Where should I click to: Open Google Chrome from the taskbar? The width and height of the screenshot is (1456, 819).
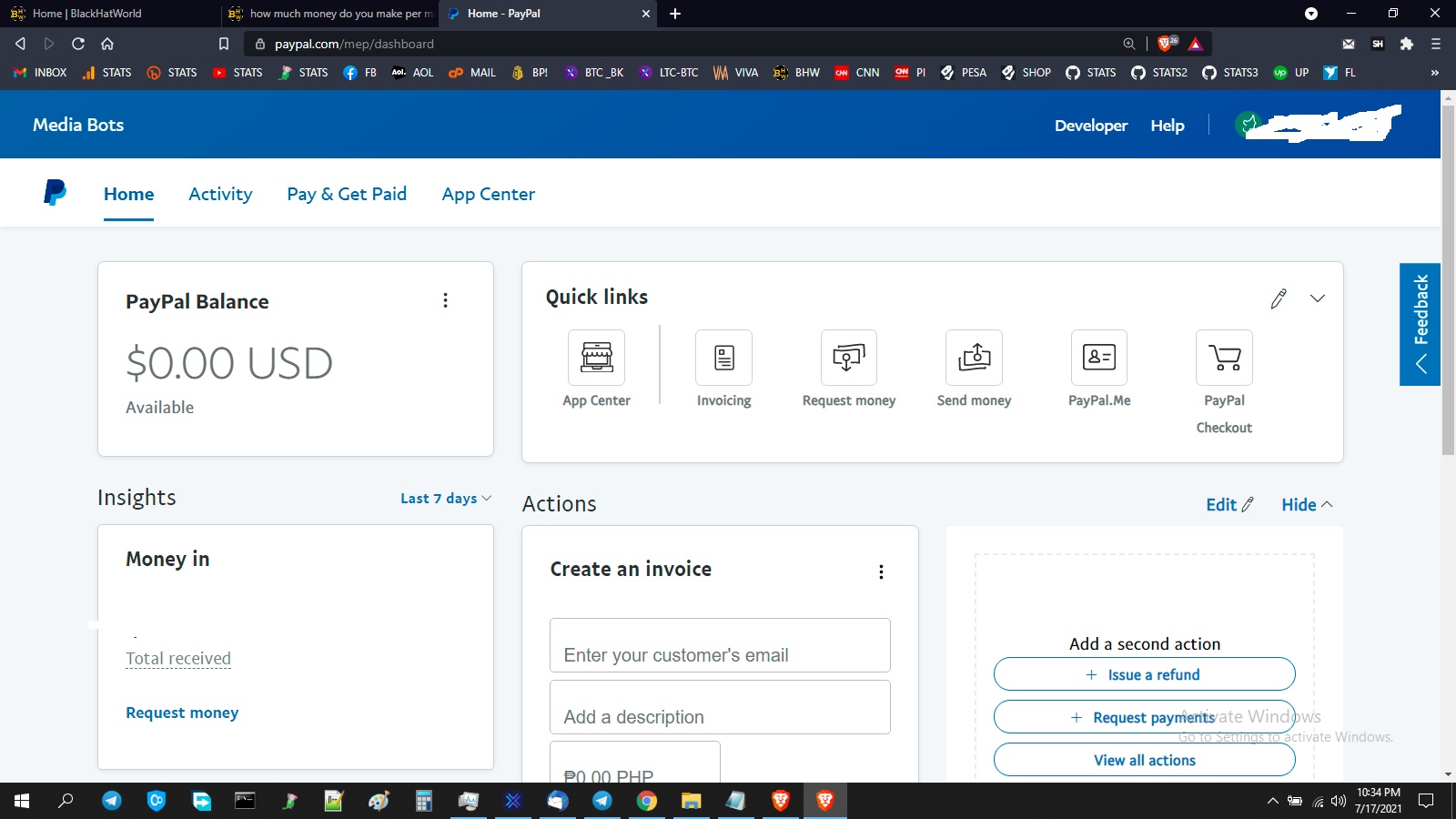point(647,801)
